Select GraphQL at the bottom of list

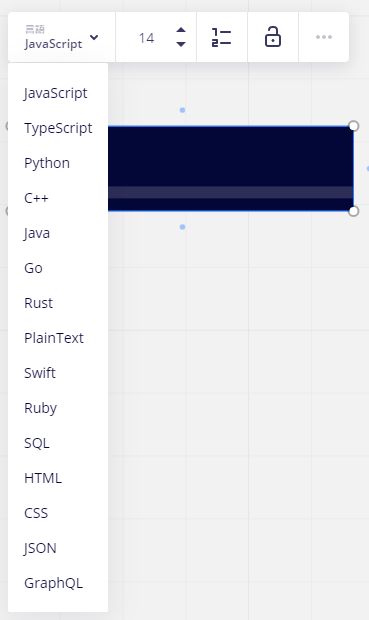pos(58,583)
